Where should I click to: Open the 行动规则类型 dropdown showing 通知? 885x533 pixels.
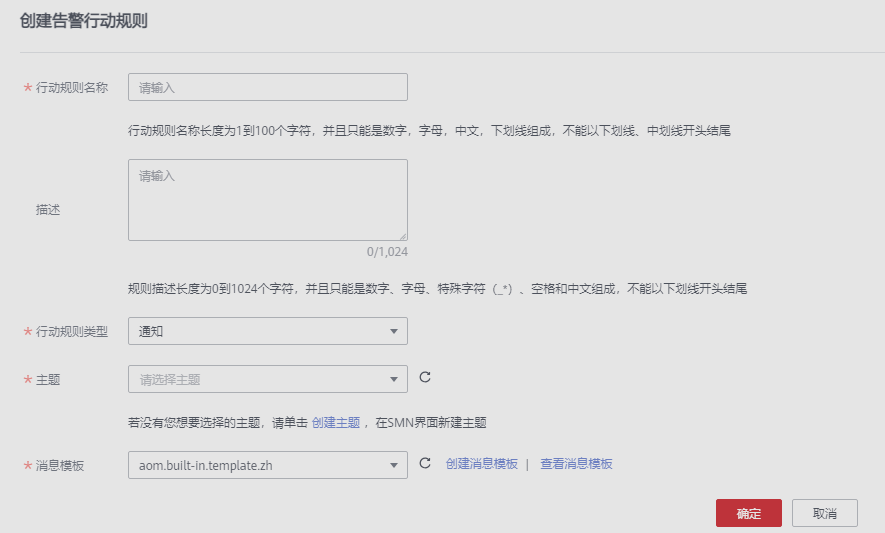pyautogui.click(x=268, y=331)
